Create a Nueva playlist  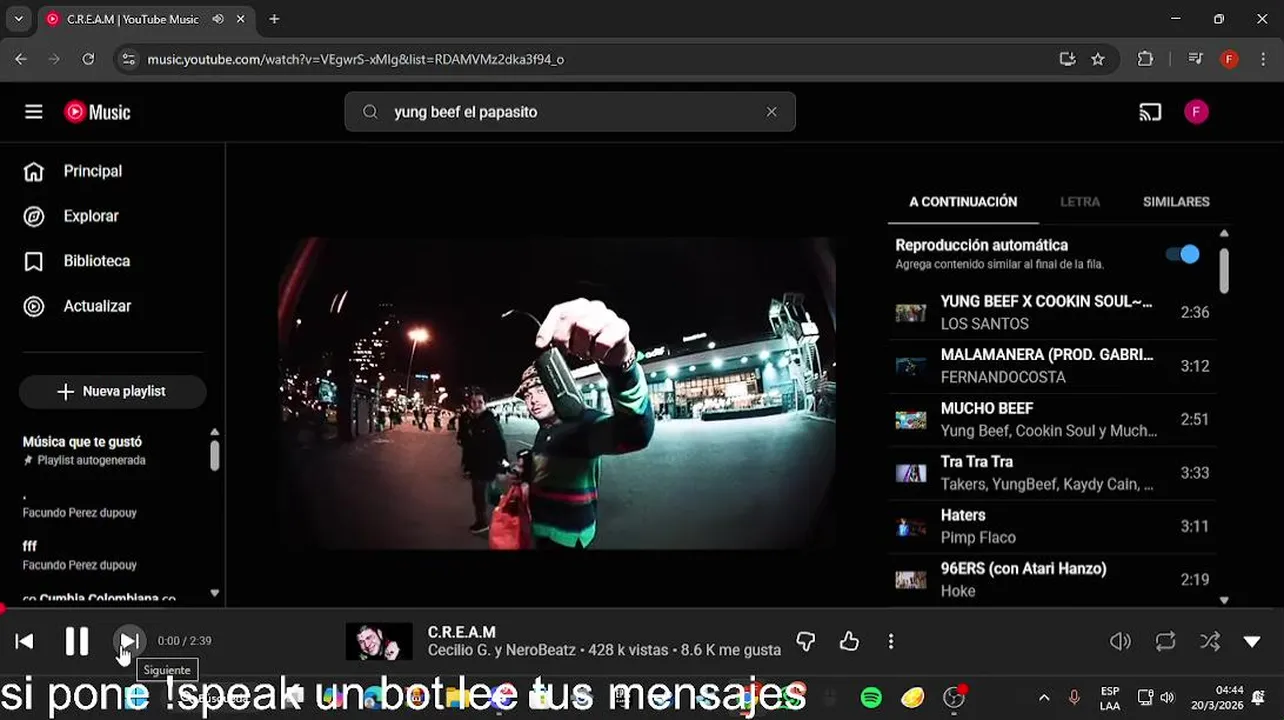[x=112, y=391]
